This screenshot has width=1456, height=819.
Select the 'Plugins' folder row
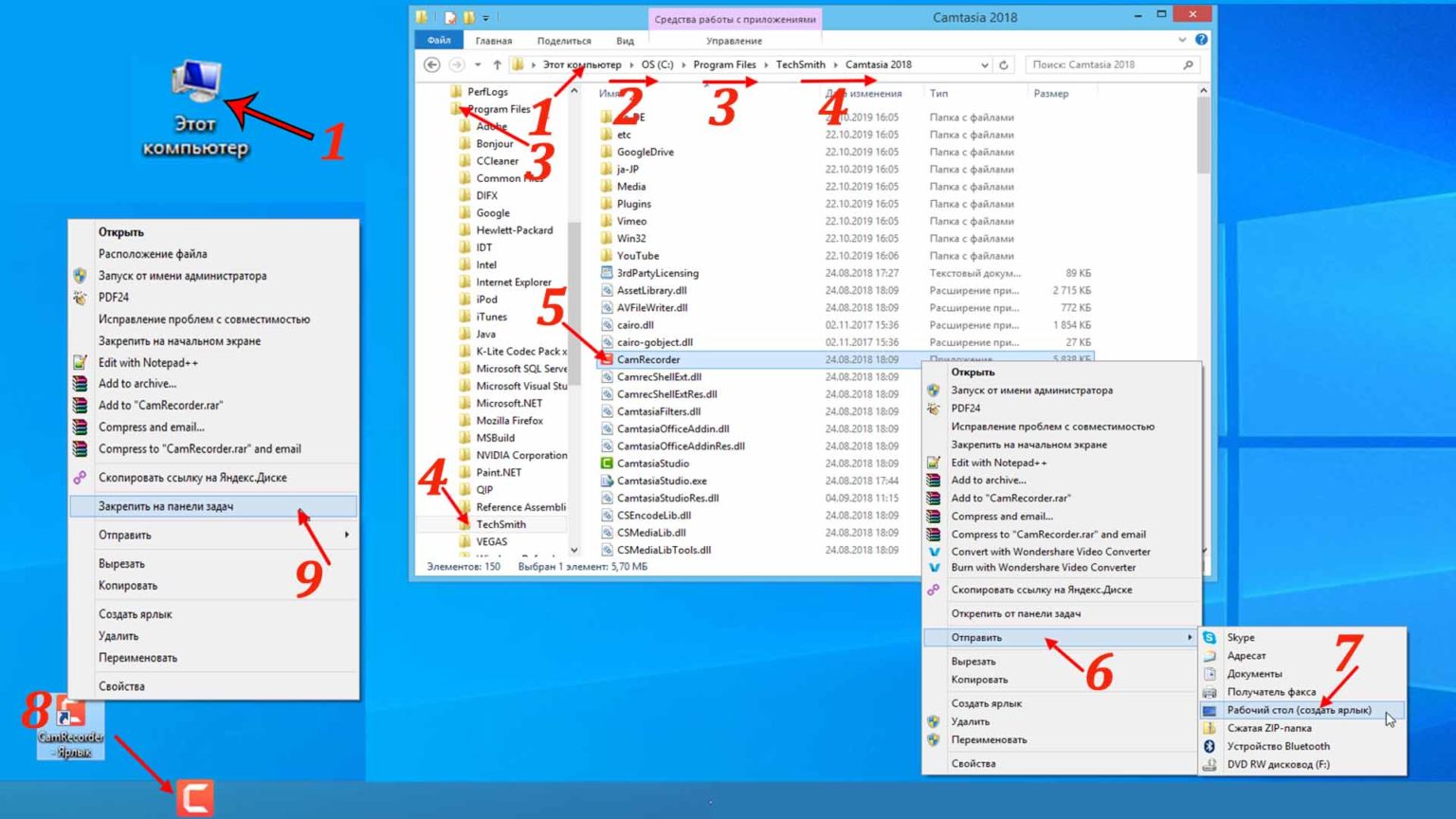coord(846,204)
